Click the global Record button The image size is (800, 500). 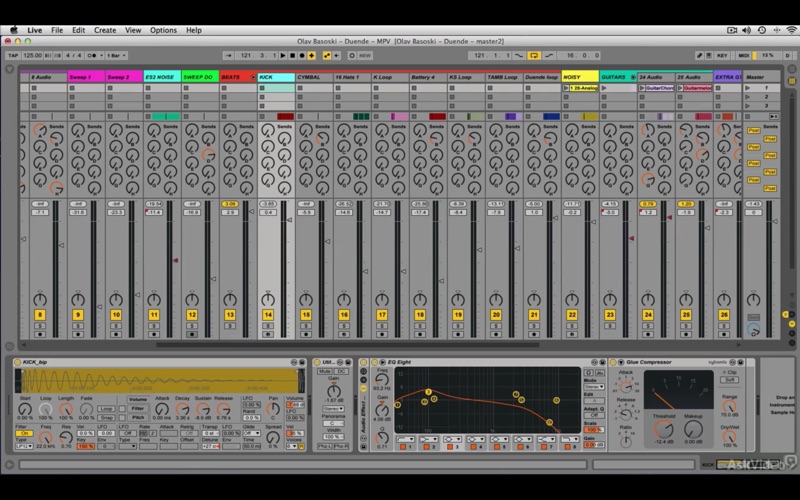[x=302, y=55]
